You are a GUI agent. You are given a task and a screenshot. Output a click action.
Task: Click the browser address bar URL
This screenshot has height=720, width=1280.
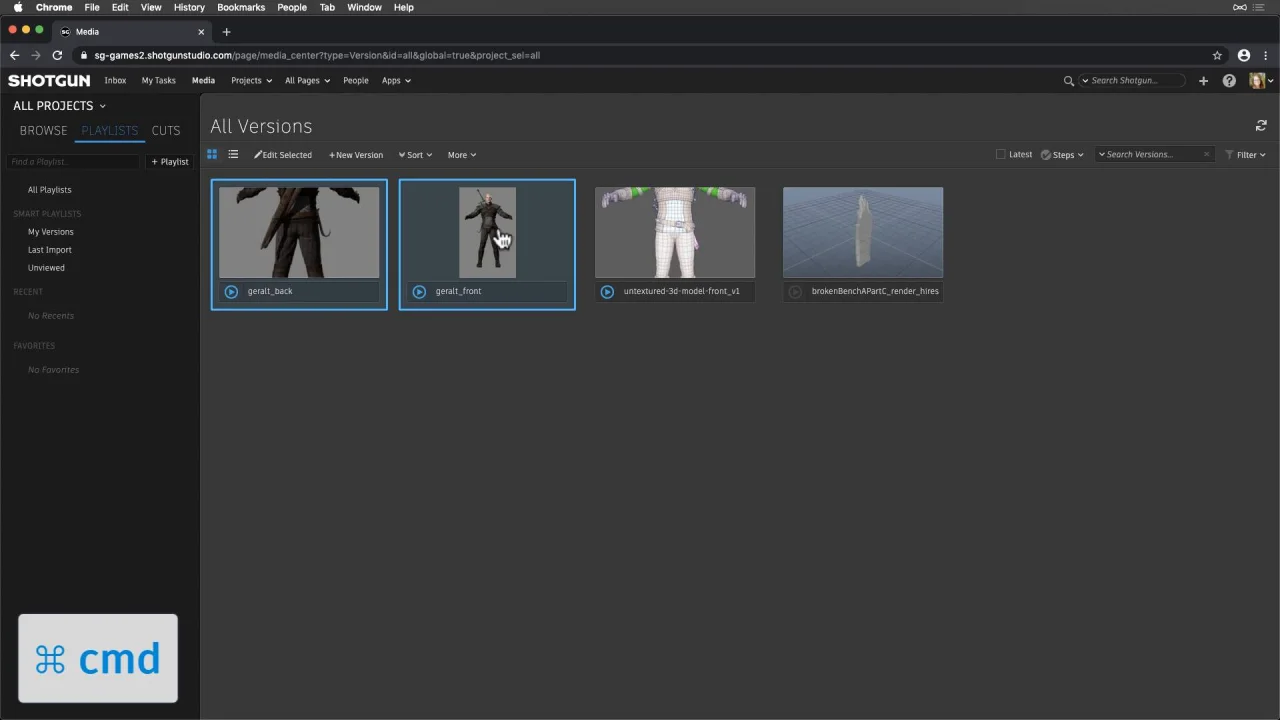pos(317,55)
